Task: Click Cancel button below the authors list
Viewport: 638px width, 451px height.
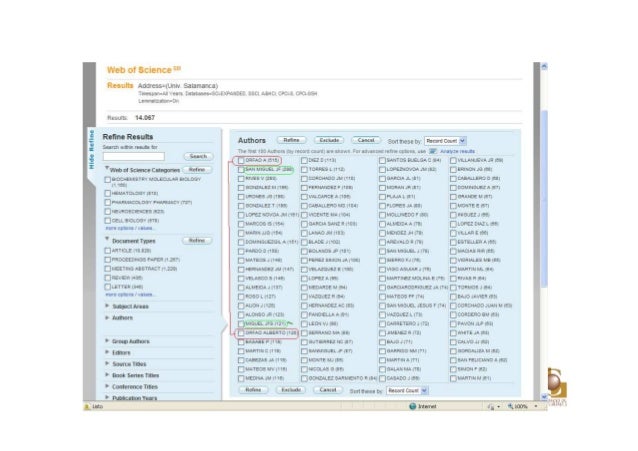Action: click(328, 390)
